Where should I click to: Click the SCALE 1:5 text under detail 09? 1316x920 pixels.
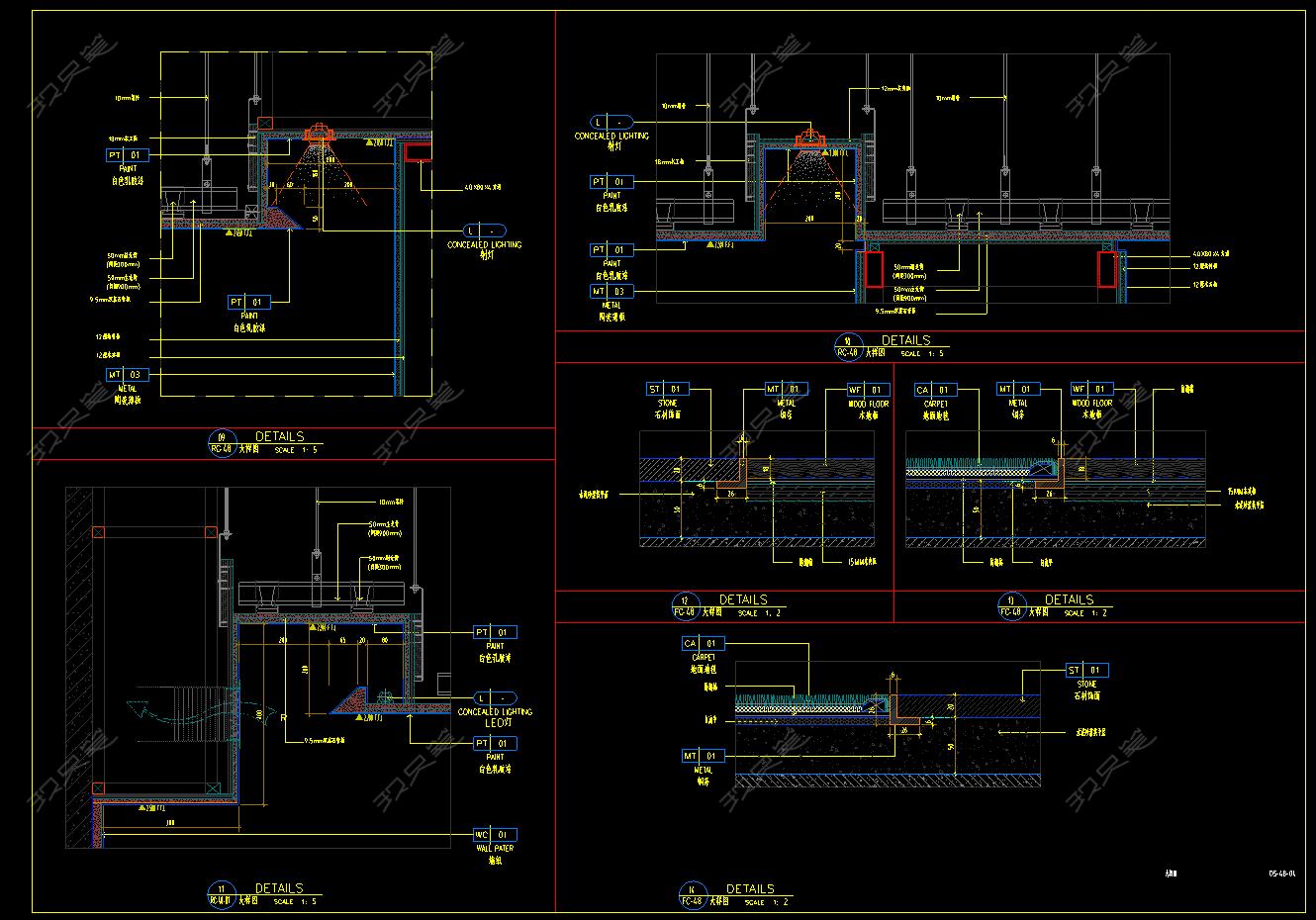[298, 450]
